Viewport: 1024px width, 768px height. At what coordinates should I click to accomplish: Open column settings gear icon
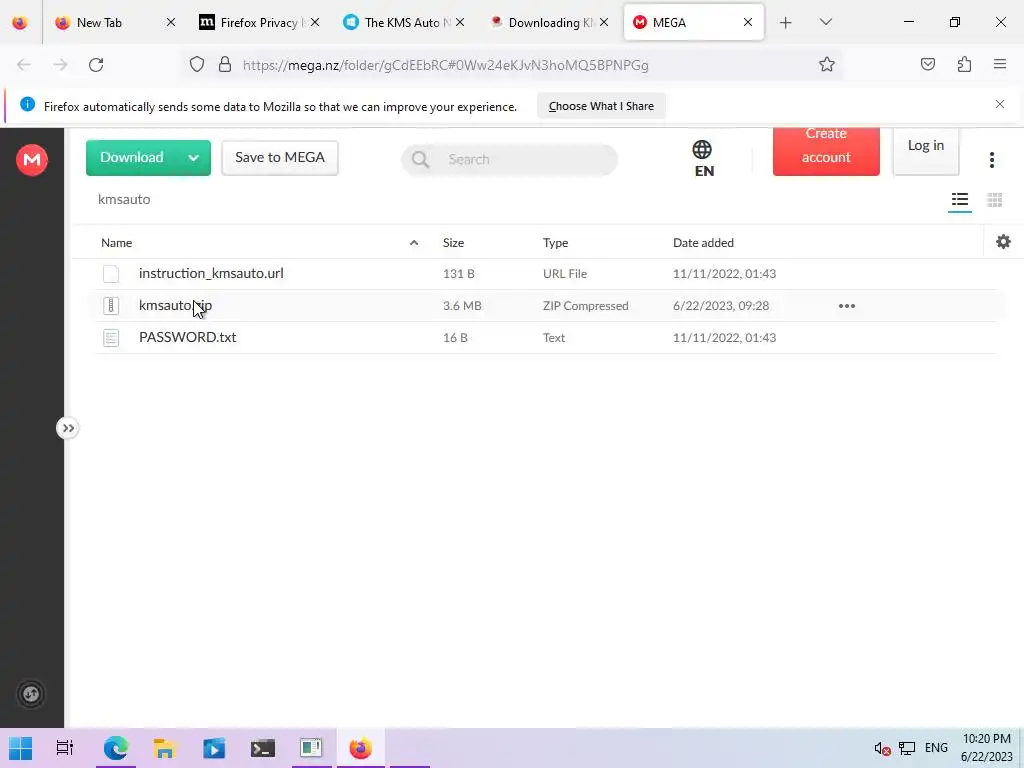[1003, 242]
